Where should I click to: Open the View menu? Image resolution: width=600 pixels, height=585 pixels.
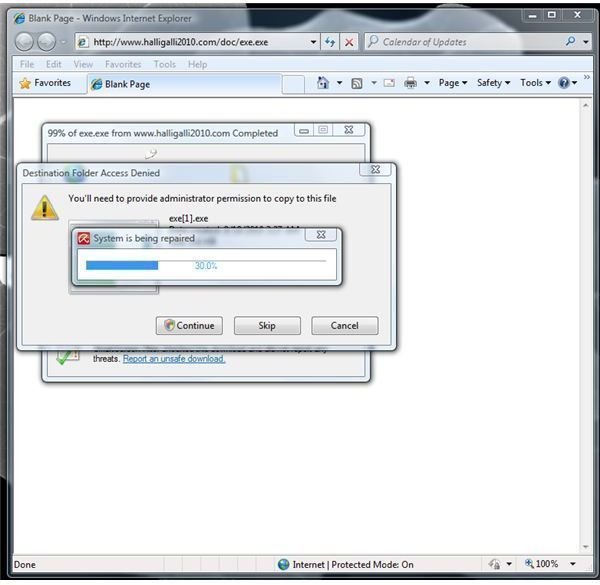[x=83, y=64]
